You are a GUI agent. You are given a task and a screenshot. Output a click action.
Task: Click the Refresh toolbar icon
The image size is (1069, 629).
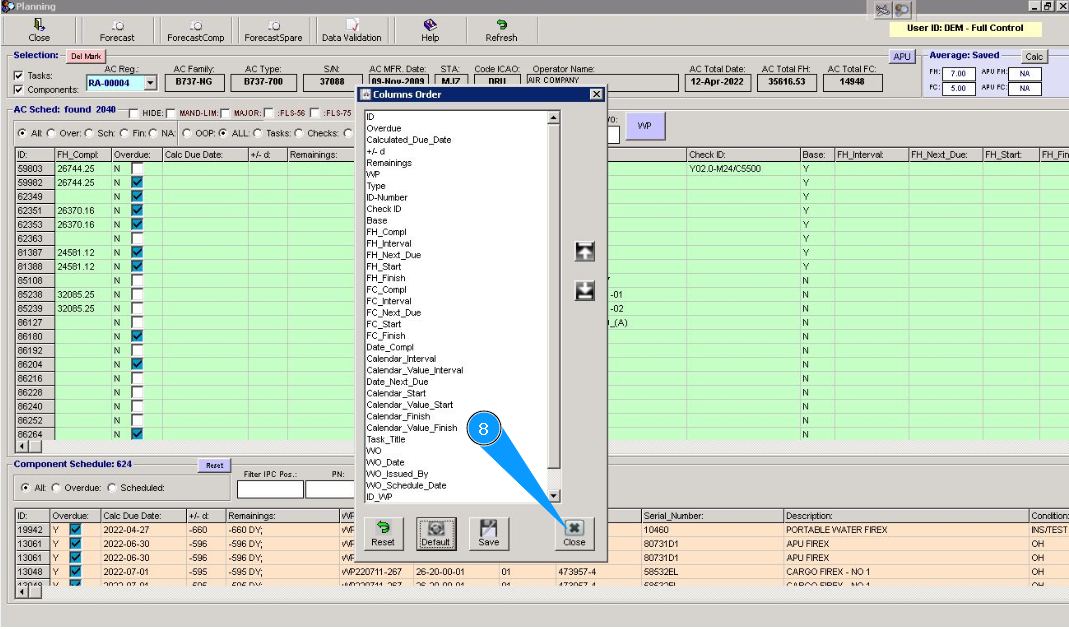point(501,30)
